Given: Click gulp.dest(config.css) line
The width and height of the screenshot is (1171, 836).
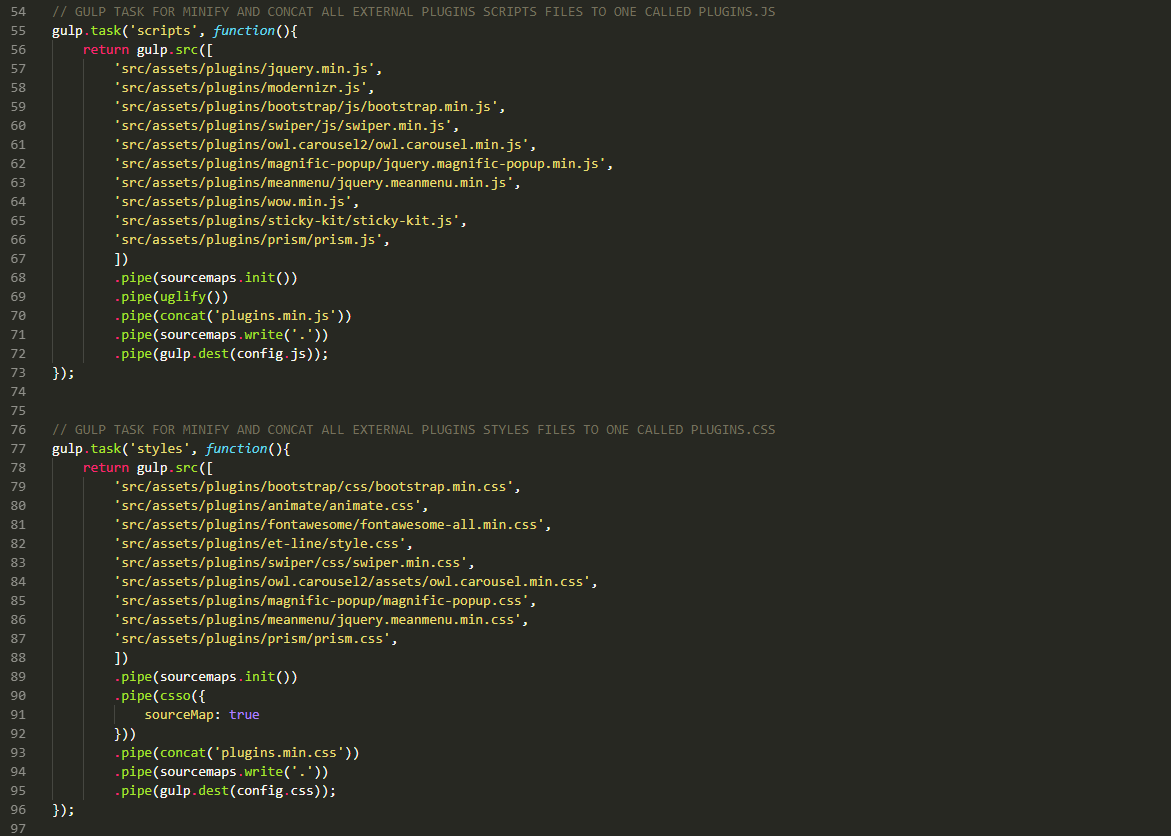Looking at the screenshot, I should coord(225,791).
